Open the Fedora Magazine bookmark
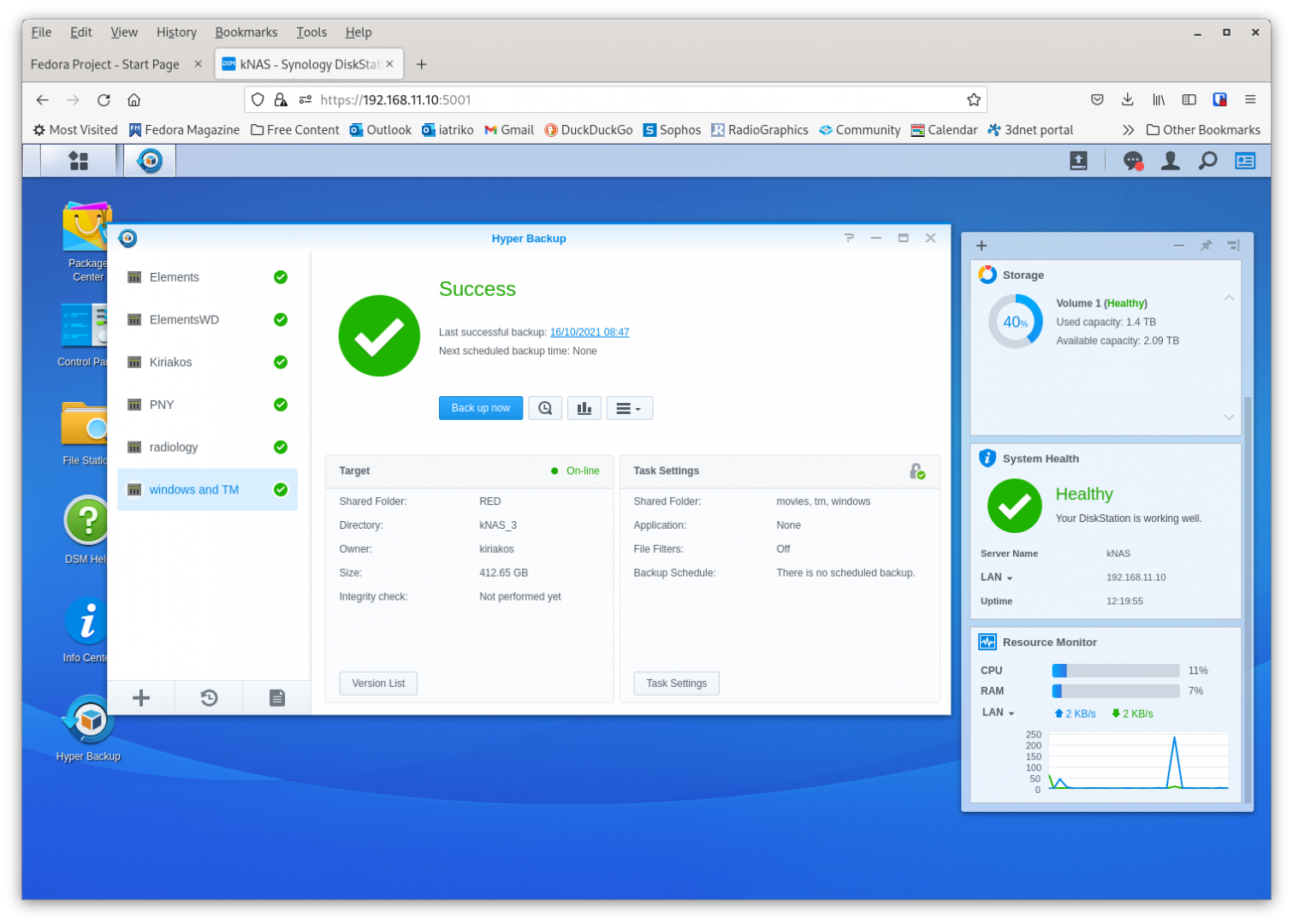Image resolution: width=1293 pixels, height=924 pixels. click(x=184, y=130)
